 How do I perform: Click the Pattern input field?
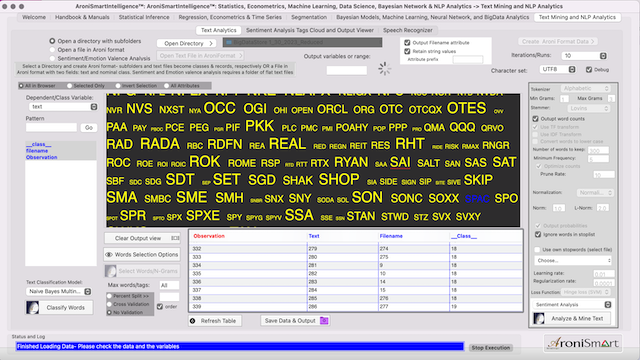tap(51, 127)
